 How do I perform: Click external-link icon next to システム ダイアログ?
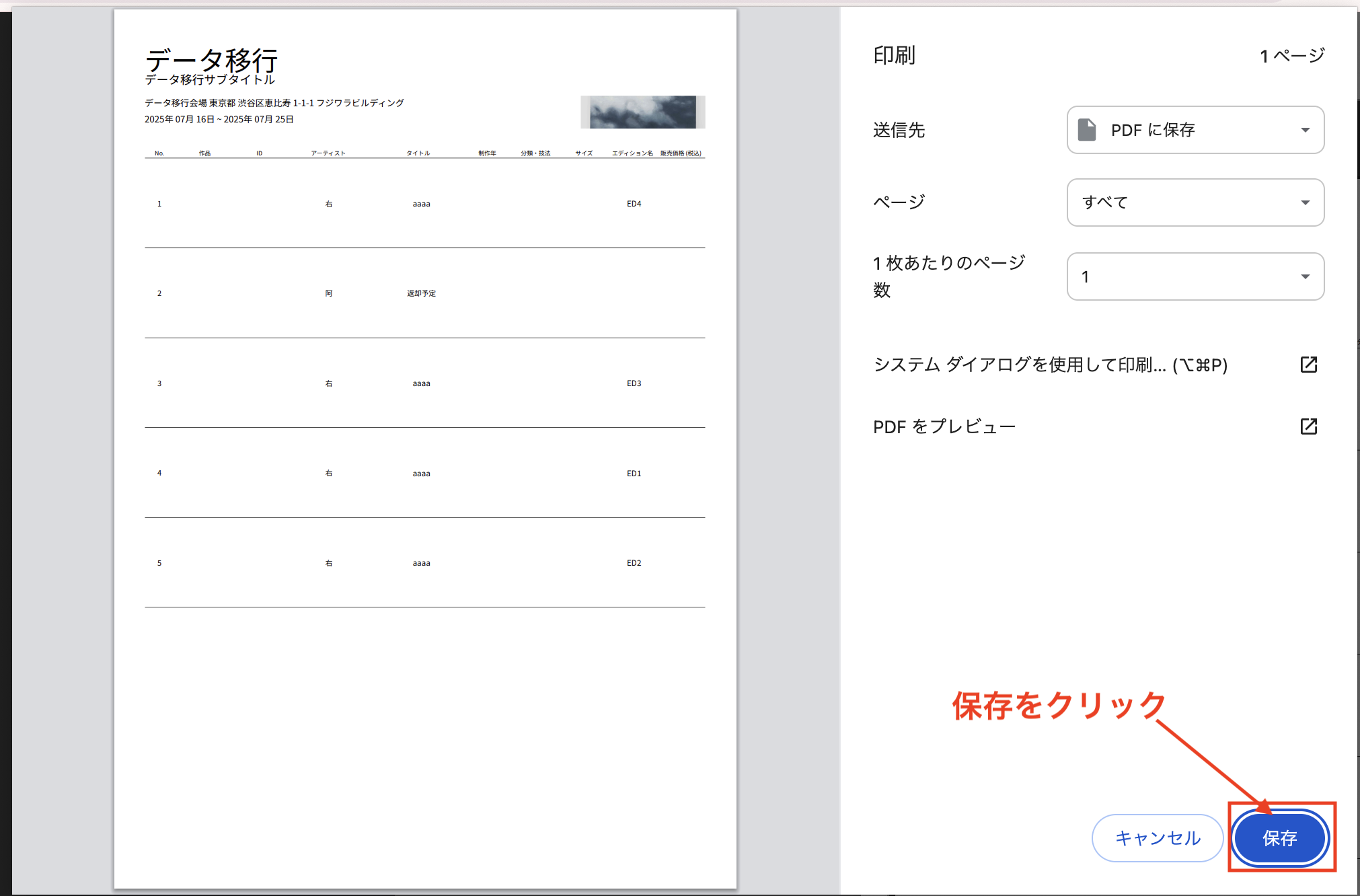tap(1308, 365)
